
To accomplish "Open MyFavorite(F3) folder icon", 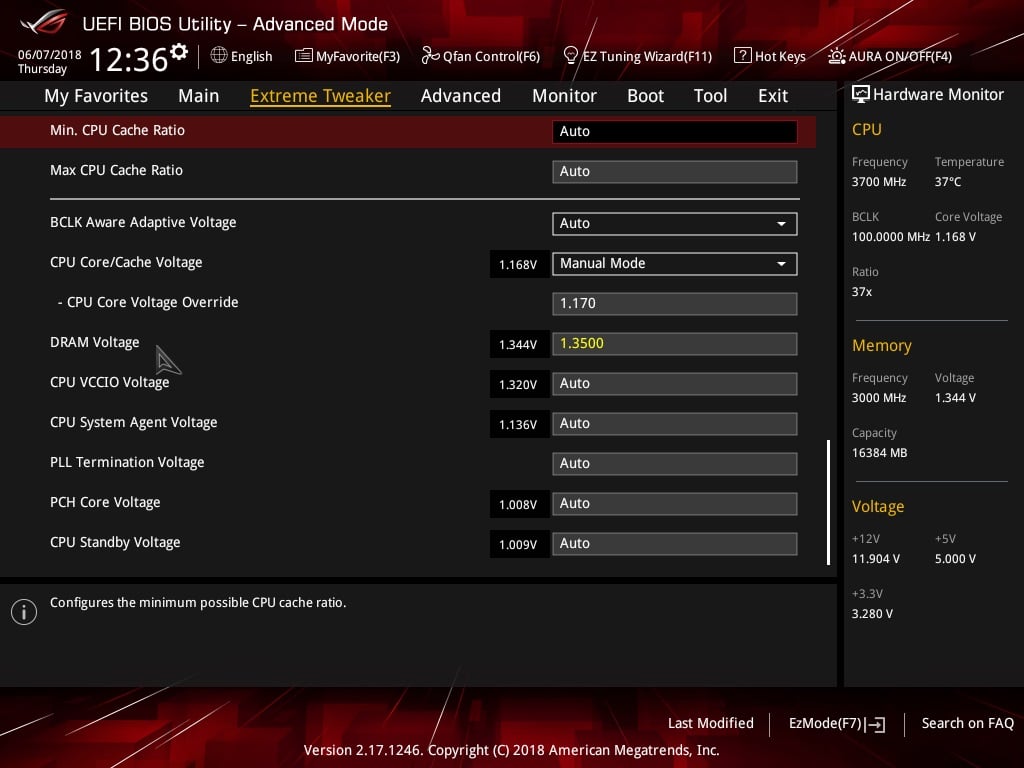I will point(304,56).
